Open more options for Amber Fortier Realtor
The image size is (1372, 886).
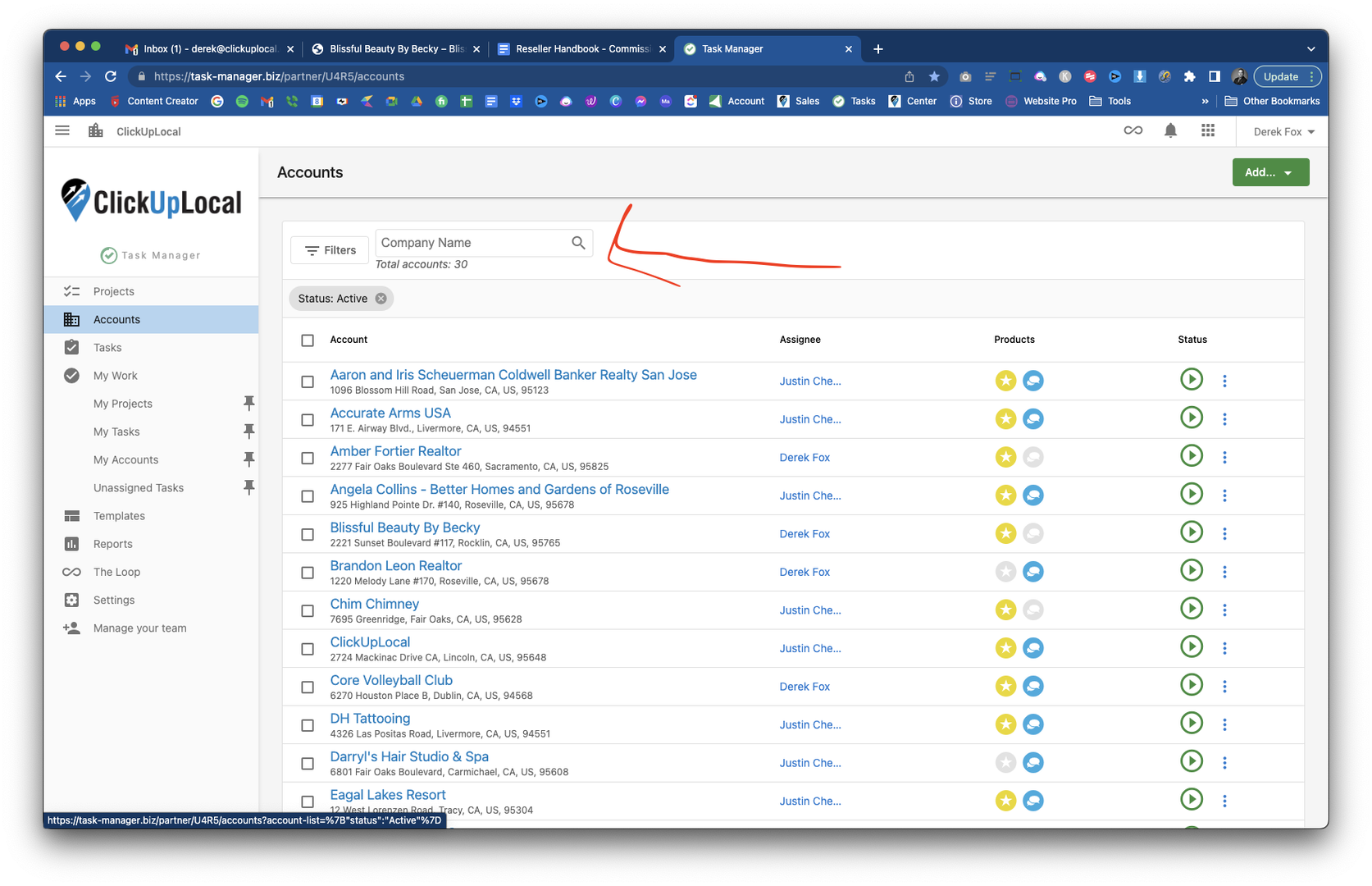pyautogui.click(x=1224, y=457)
